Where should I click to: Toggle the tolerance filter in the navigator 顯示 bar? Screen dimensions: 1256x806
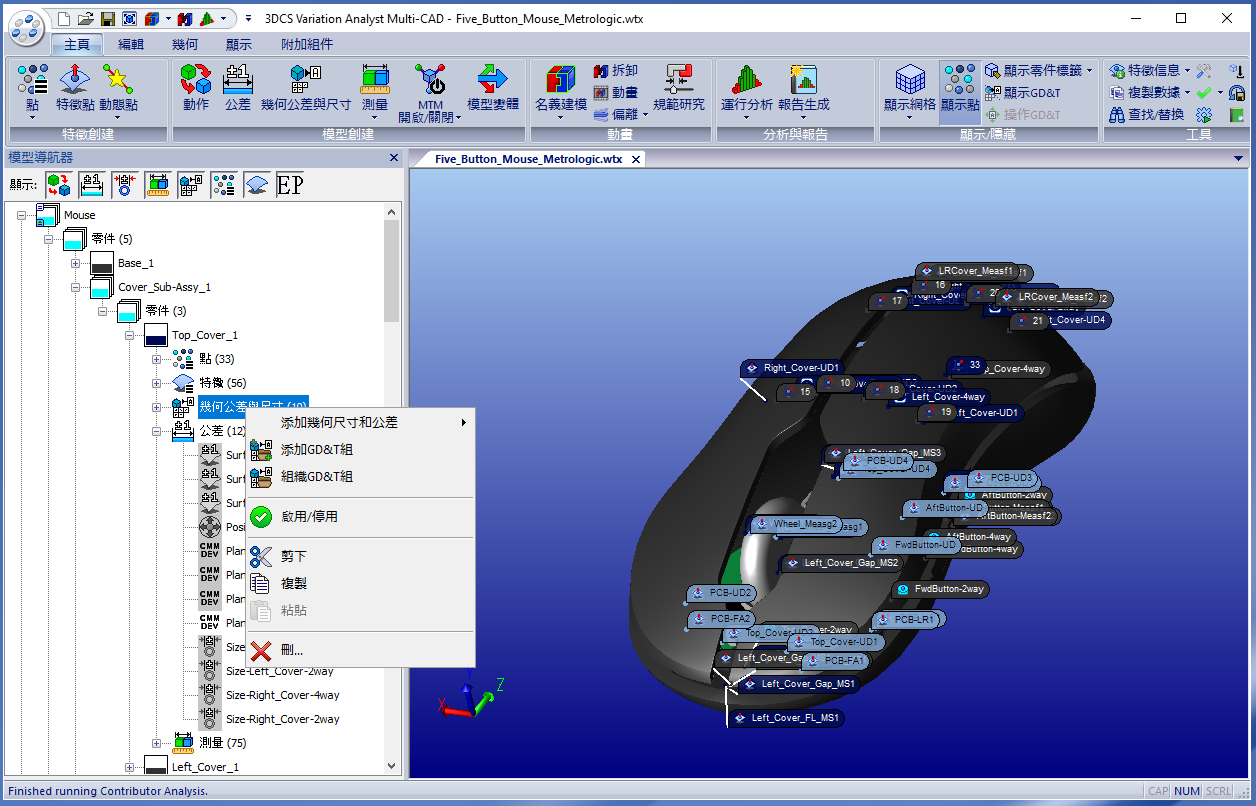click(x=92, y=185)
